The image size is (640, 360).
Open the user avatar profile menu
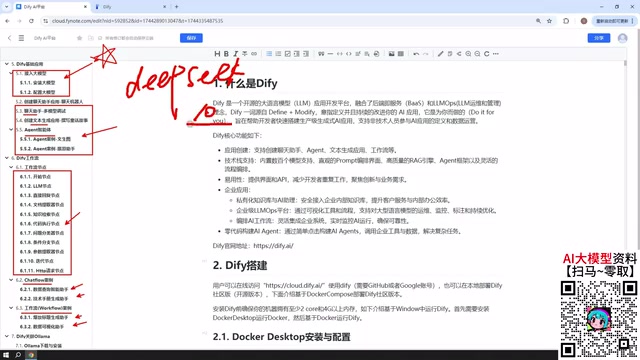tap(622, 38)
